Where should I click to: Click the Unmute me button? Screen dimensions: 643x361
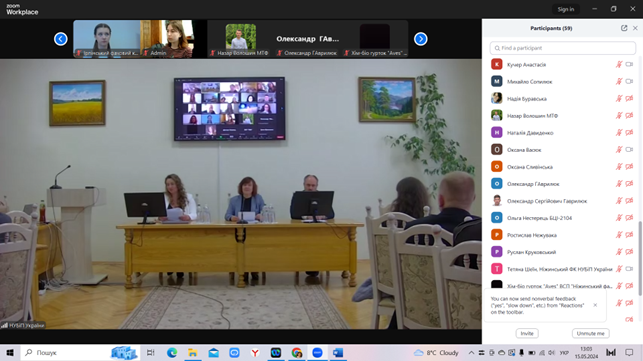pos(591,334)
